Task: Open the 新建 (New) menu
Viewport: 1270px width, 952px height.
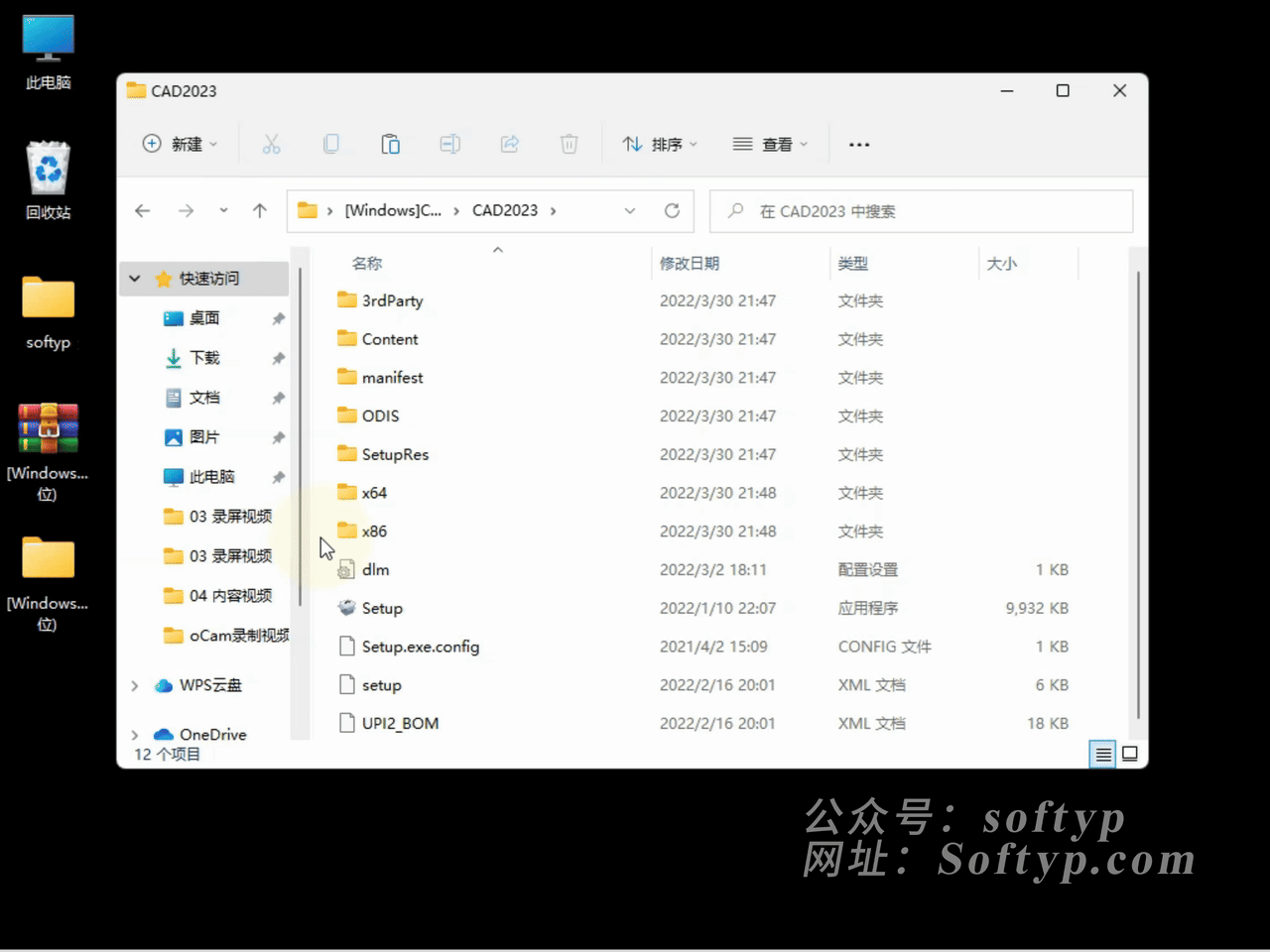Action: point(181,144)
